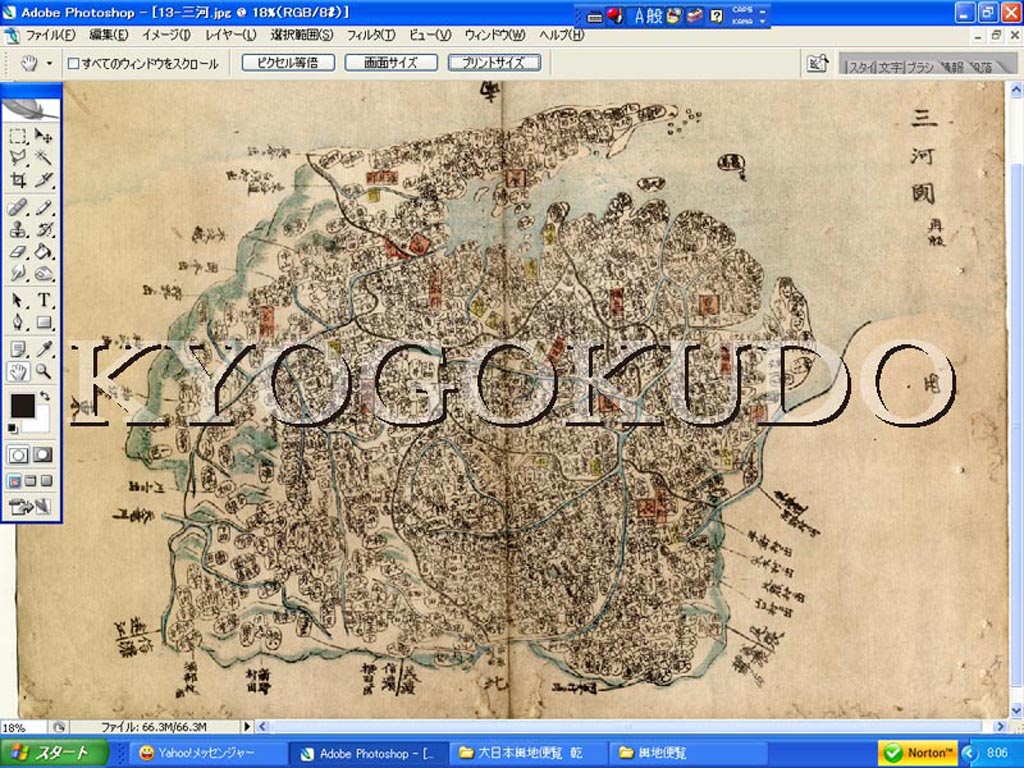Select the Paint Bucket tool
This screenshot has height=768, width=1024.
point(44,251)
